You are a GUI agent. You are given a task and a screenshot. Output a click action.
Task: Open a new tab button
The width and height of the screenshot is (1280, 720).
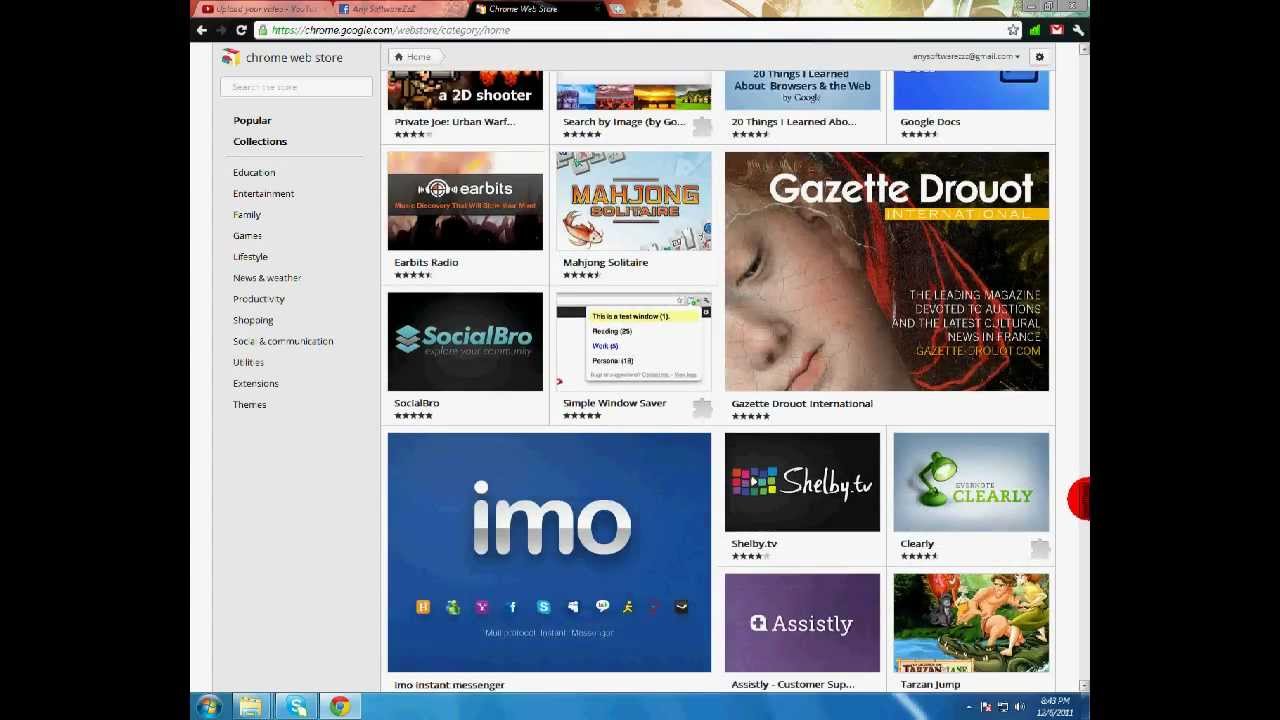617,9
